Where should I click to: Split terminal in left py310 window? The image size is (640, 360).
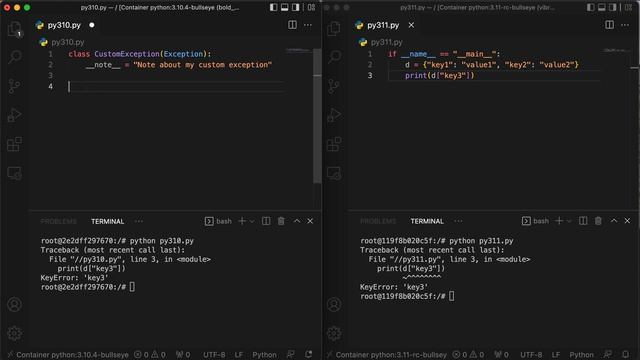coord(266,221)
